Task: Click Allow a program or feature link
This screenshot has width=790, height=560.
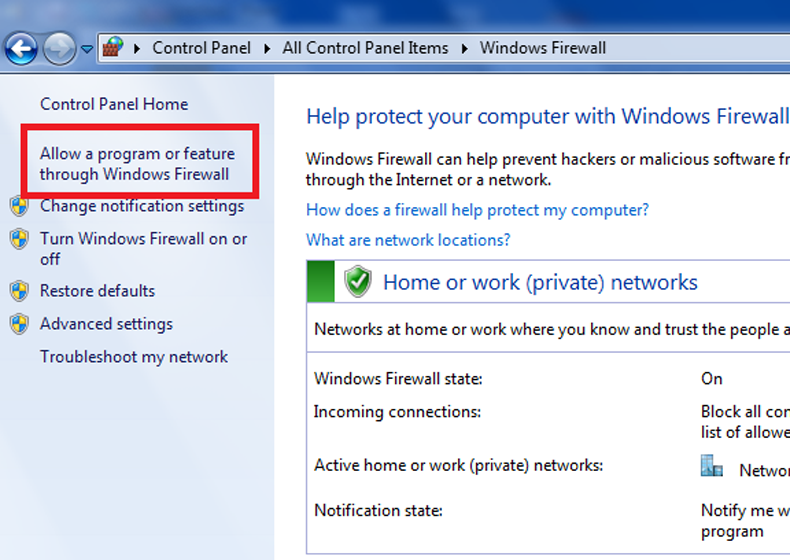Action: [137, 164]
